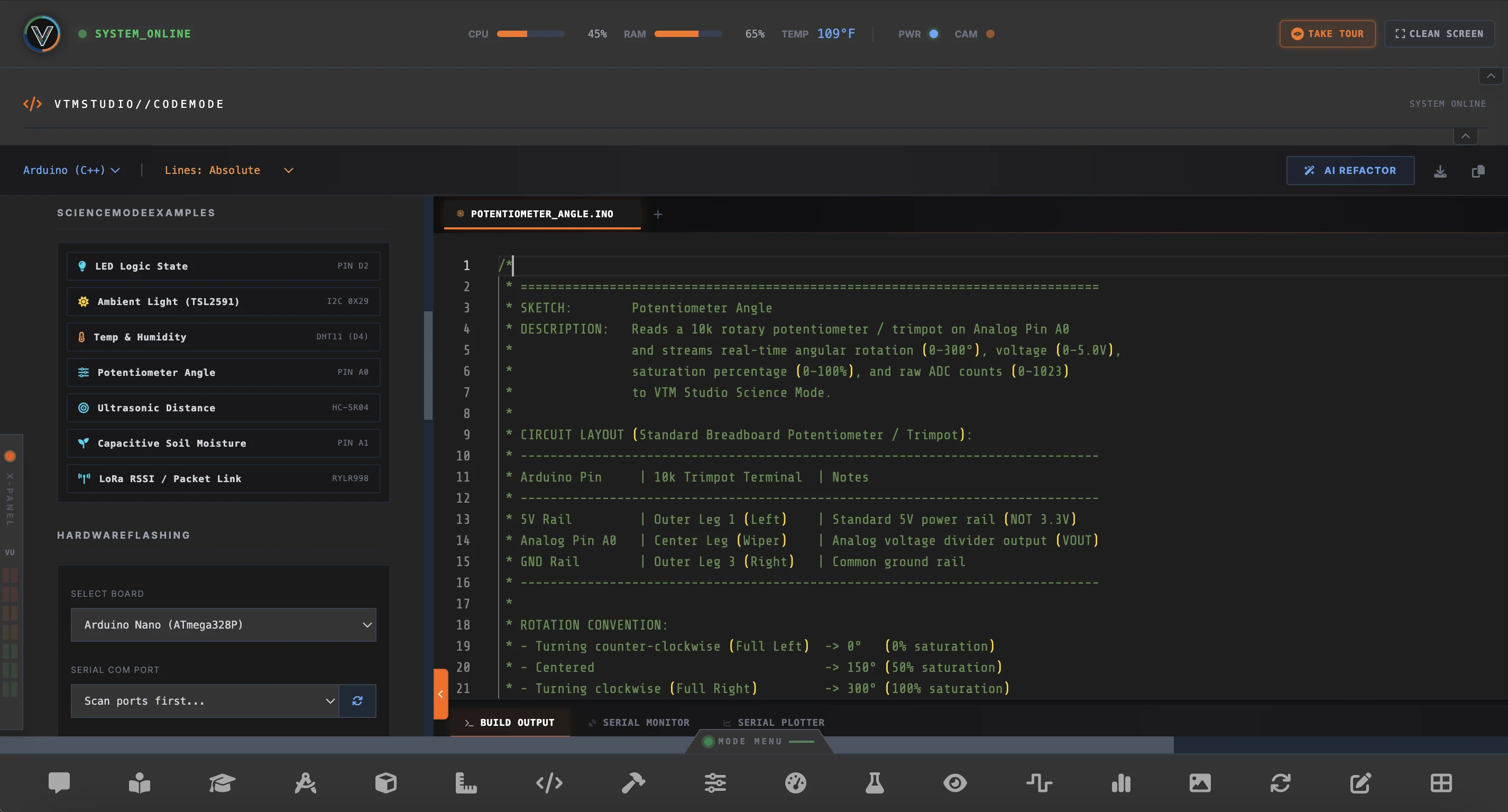This screenshot has width=1508, height=812.
Task: Load the Capacitive Soil Moisture example
Action: pyautogui.click(x=223, y=443)
